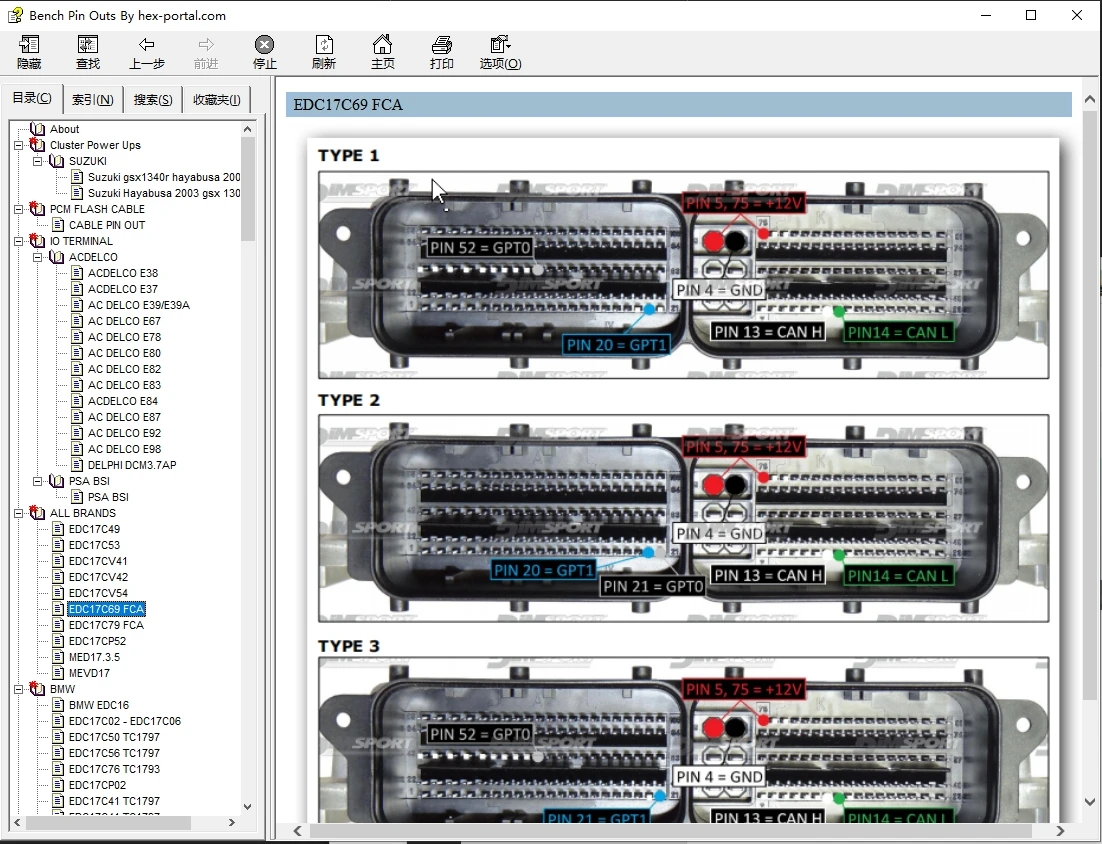Open the Favorites (收藏夹) tab
Screen dimensions: 1102x844
(x=216, y=100)
